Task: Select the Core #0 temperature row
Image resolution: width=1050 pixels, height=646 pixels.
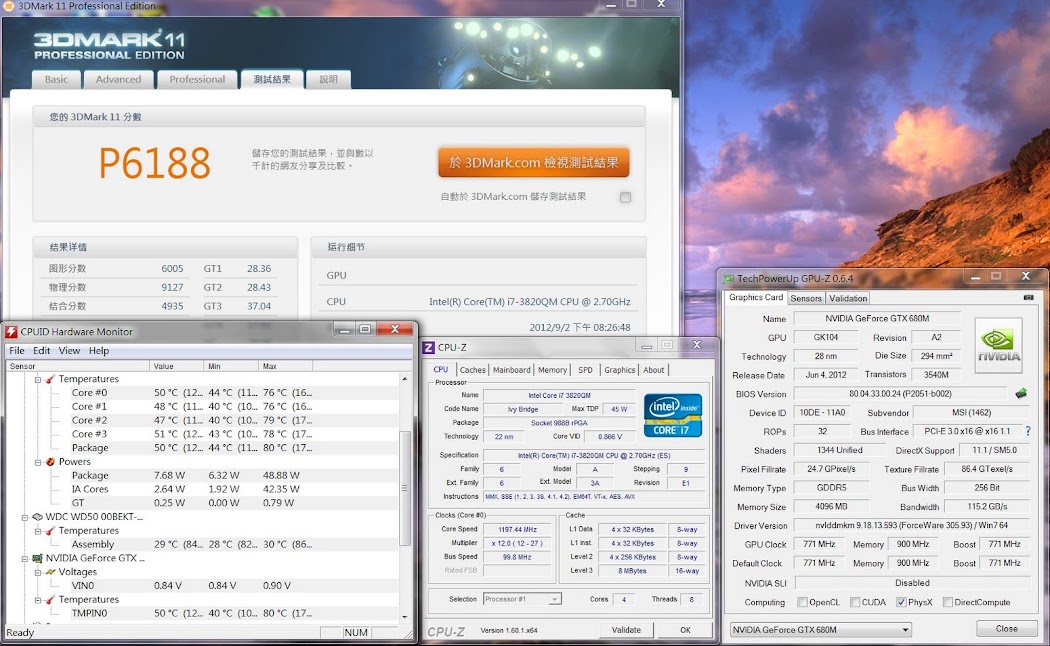Action: [x=202, y=393]
